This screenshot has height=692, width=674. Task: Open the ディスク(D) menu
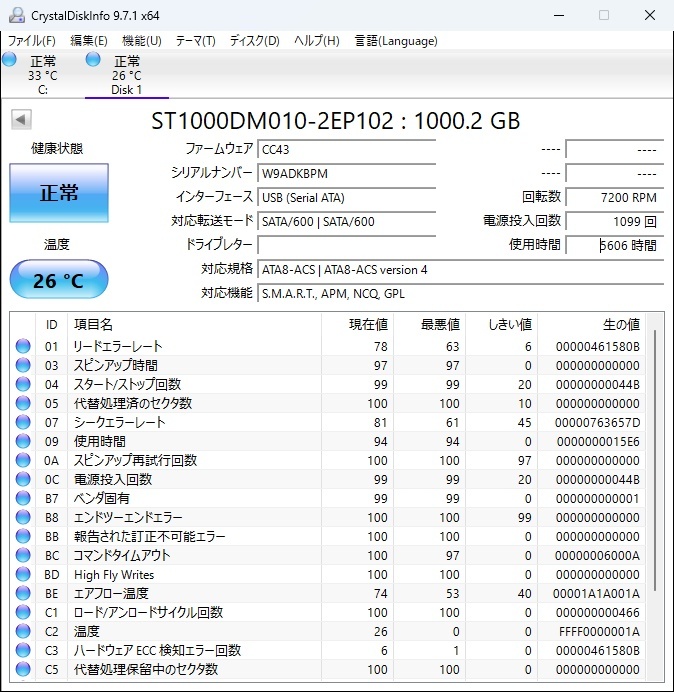(255, 41)
